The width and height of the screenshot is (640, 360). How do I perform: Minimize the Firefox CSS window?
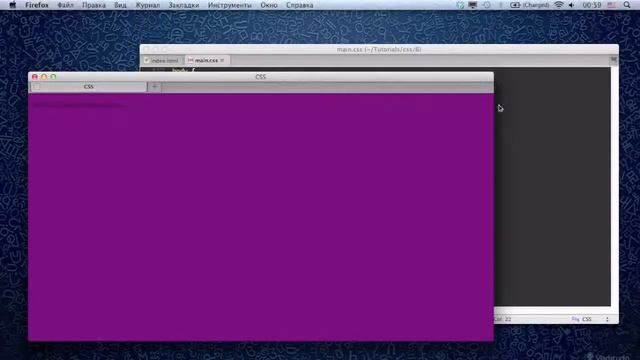pyautogui.click(x=44, y=77)
